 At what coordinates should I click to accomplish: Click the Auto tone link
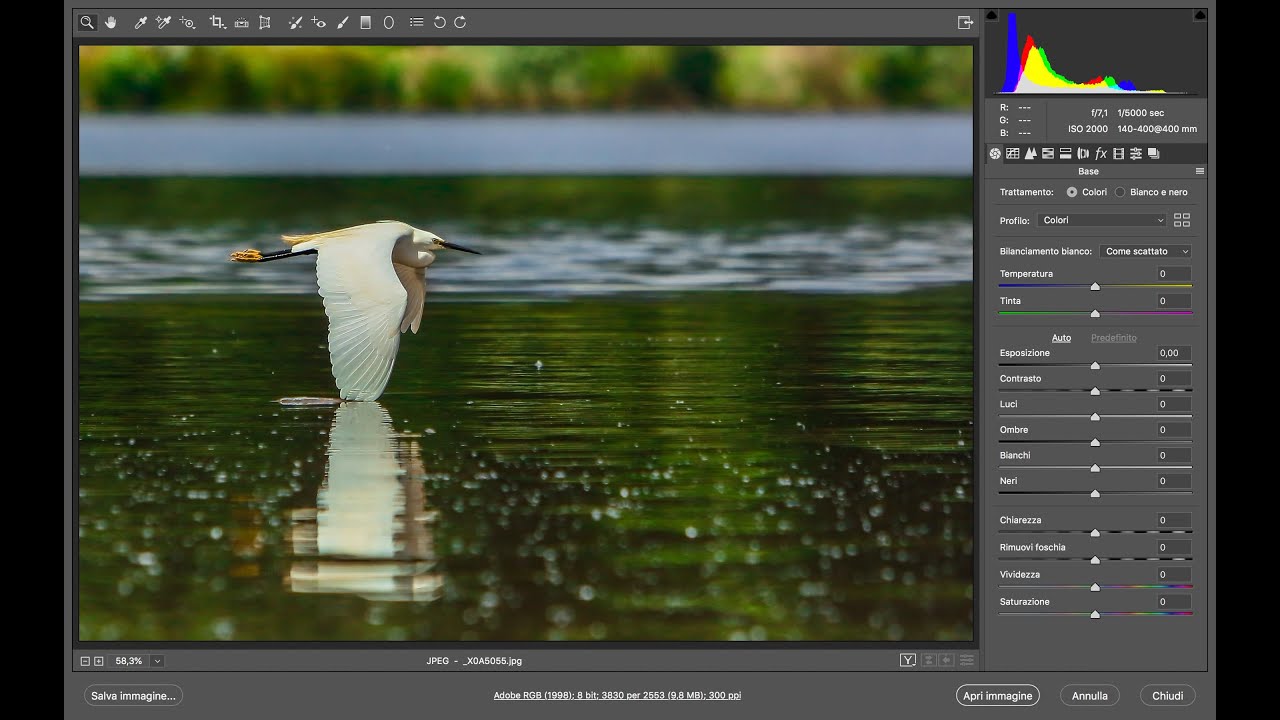[1061, 338]
